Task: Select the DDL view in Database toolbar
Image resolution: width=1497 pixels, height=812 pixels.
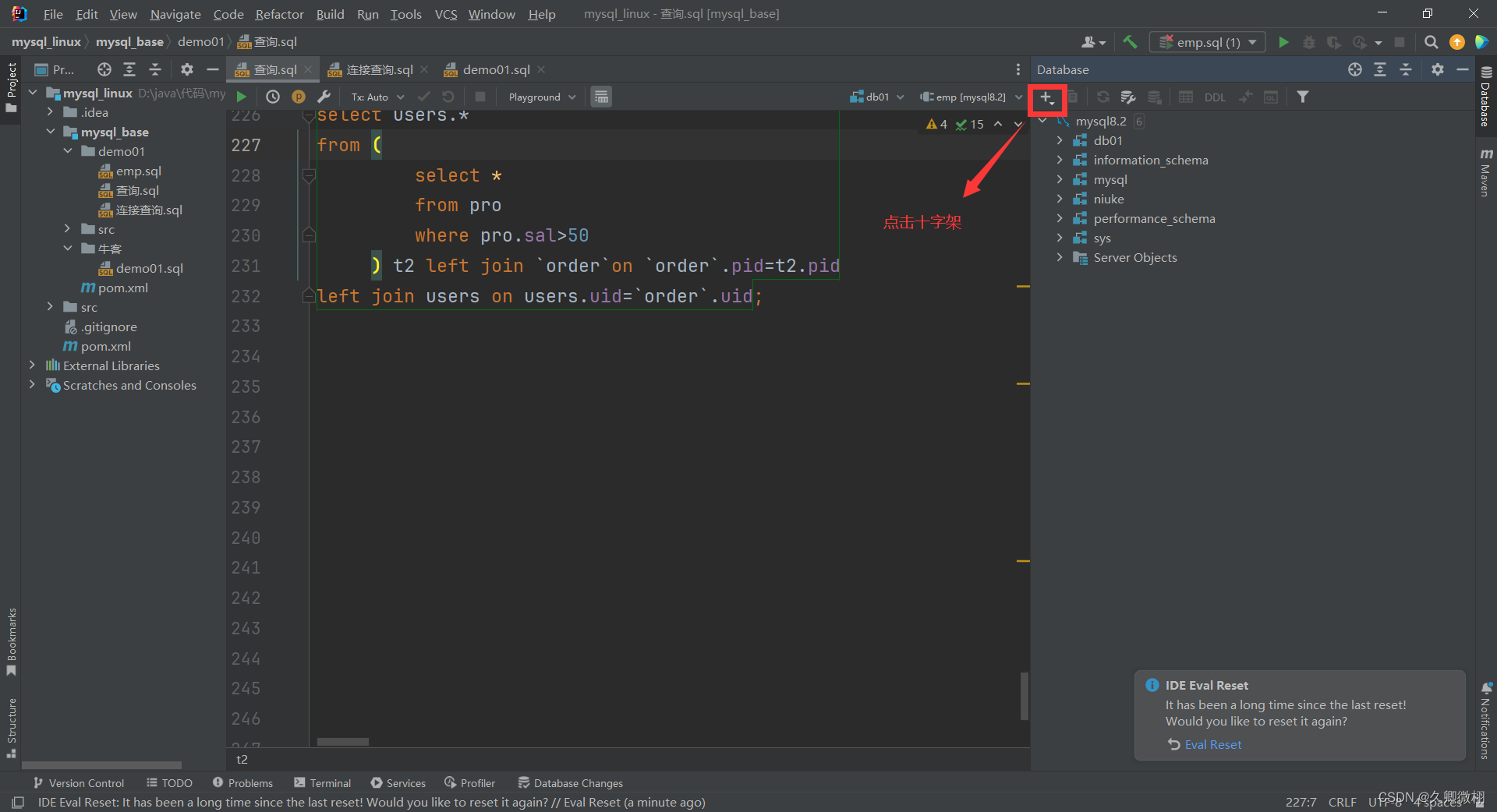Action: coord(1215,97)
